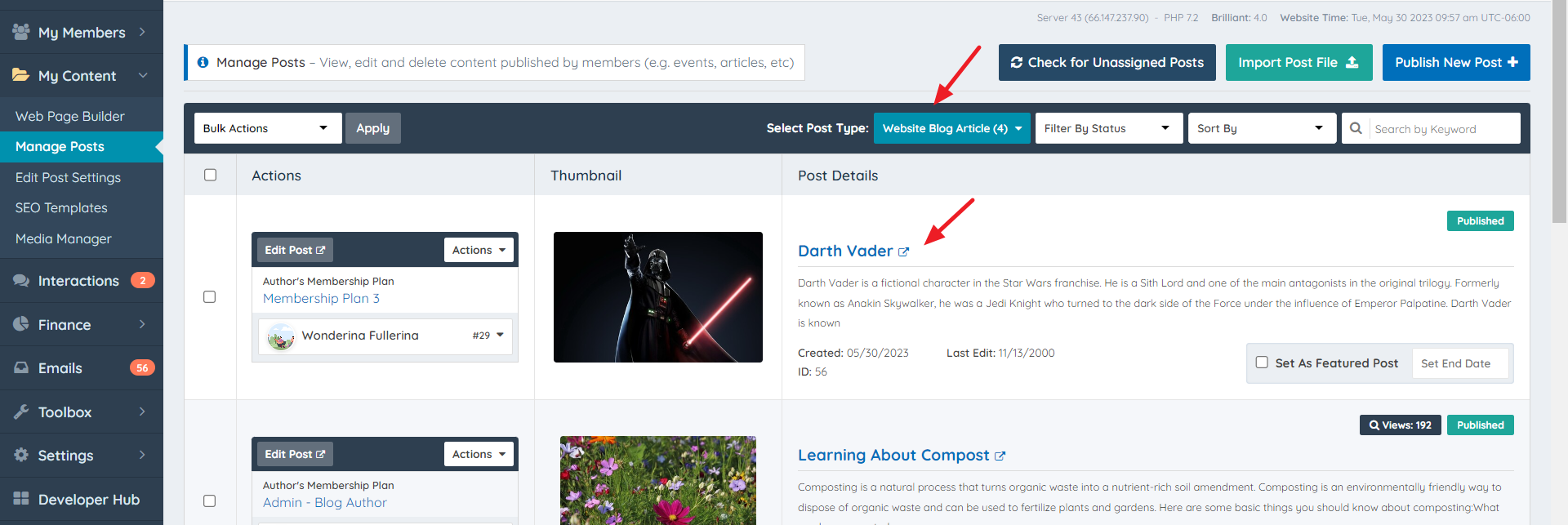Click the My Members users icon

[21, 32]
